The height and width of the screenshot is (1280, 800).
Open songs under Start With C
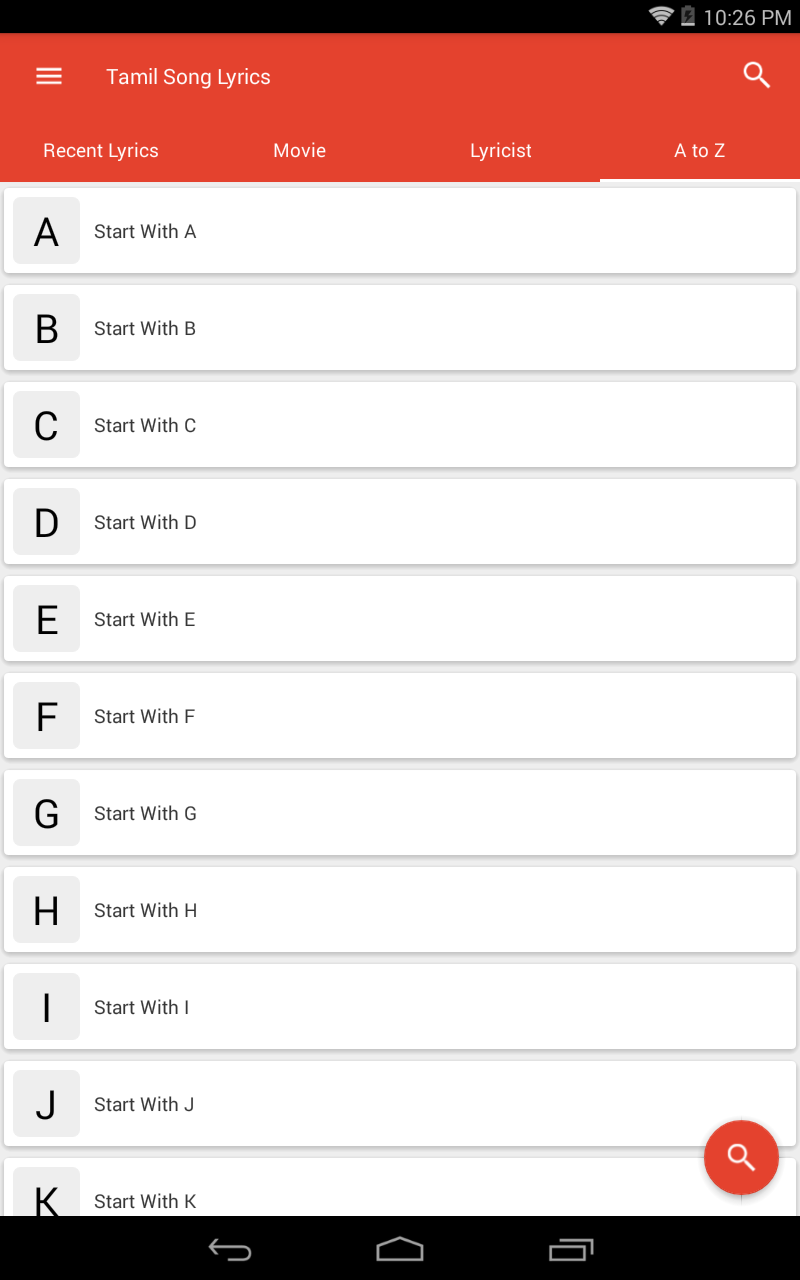point(400,426)
